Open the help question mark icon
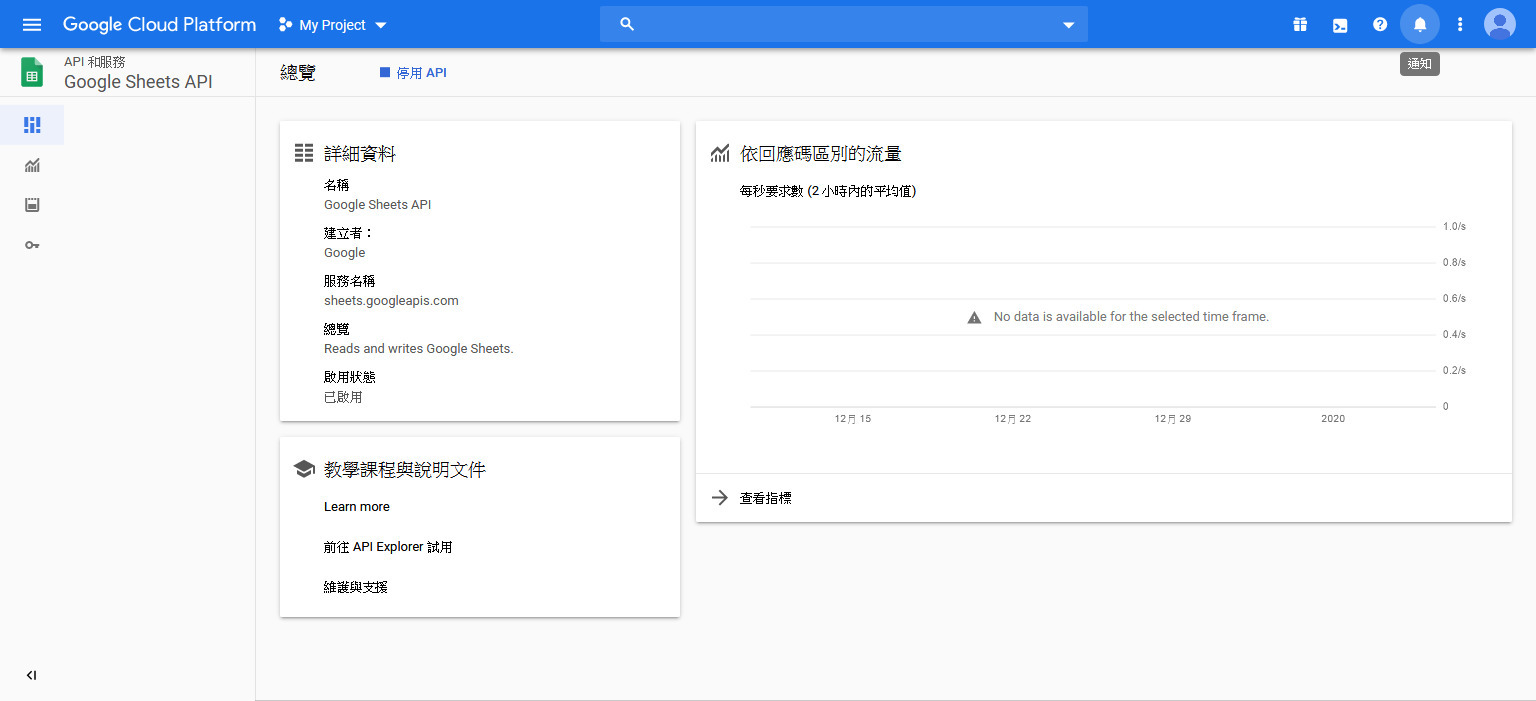This screenshot has width=1536, height=701. pyautogui.click(x=1380, y=24)
